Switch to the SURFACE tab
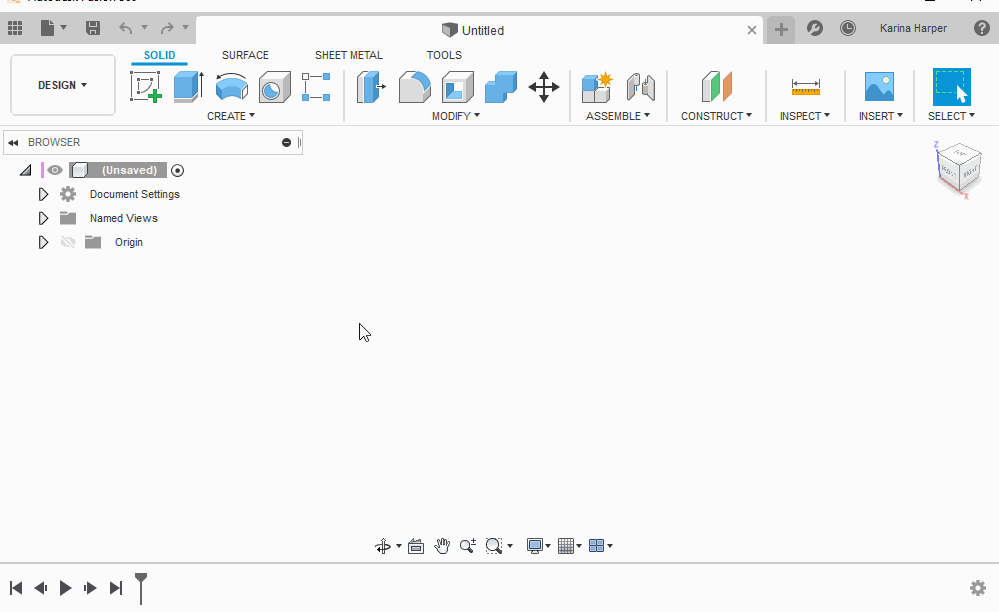The height and width of the screenshot is (612, 999). 246,55
